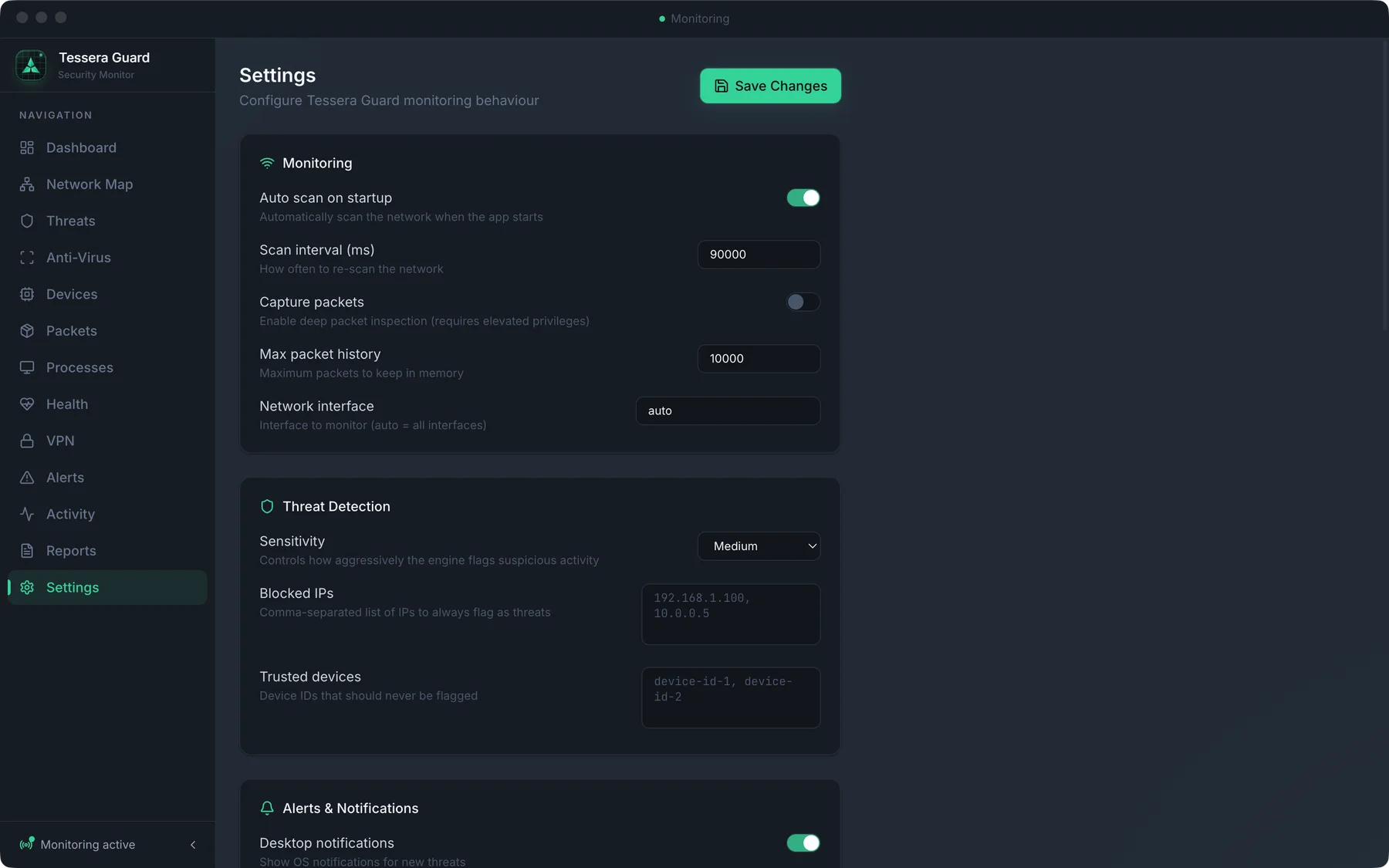Click the Activity pulse icon

coord(27,514)
